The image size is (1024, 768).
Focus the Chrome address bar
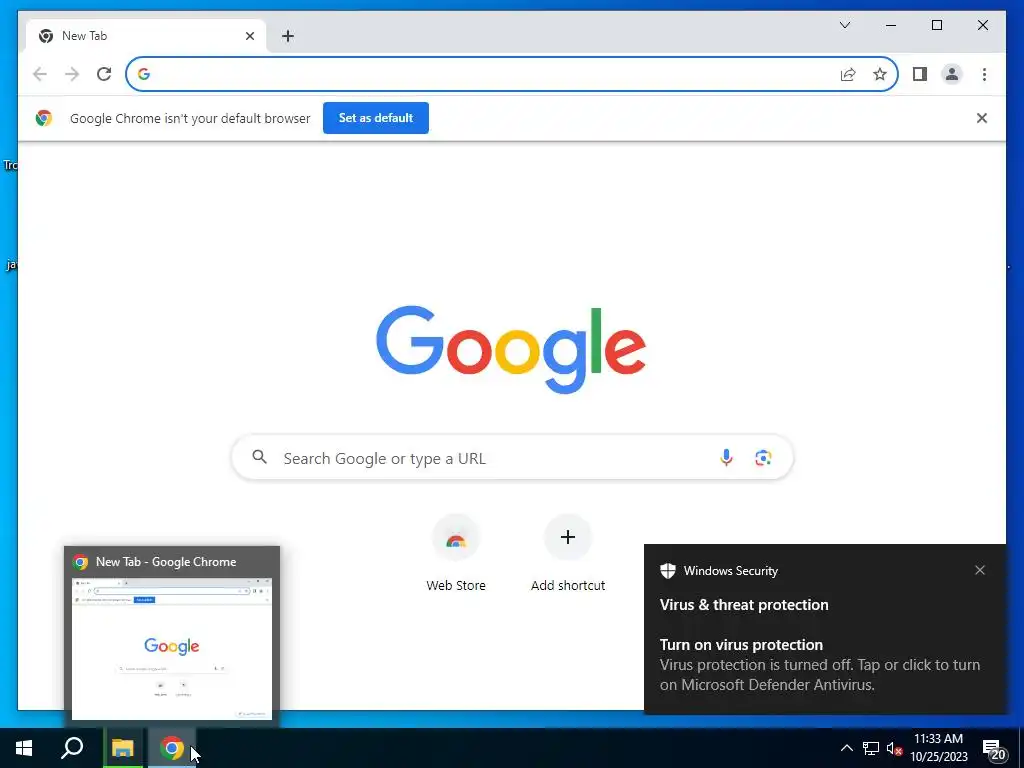(x=512, y=74)
